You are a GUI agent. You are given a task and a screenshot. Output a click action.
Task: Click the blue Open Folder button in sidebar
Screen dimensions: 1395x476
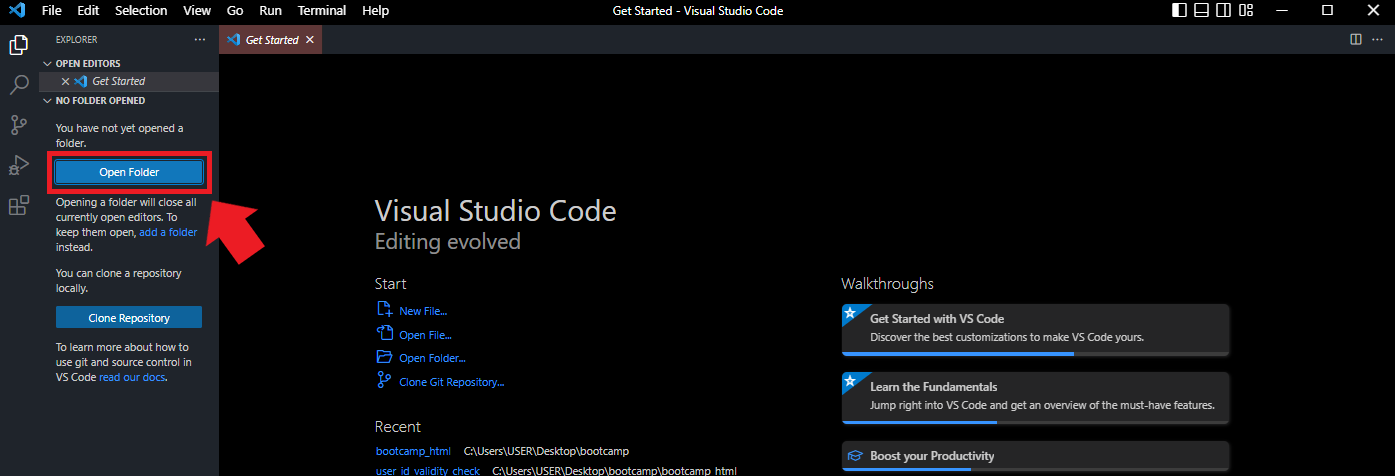tap(129, 172)
